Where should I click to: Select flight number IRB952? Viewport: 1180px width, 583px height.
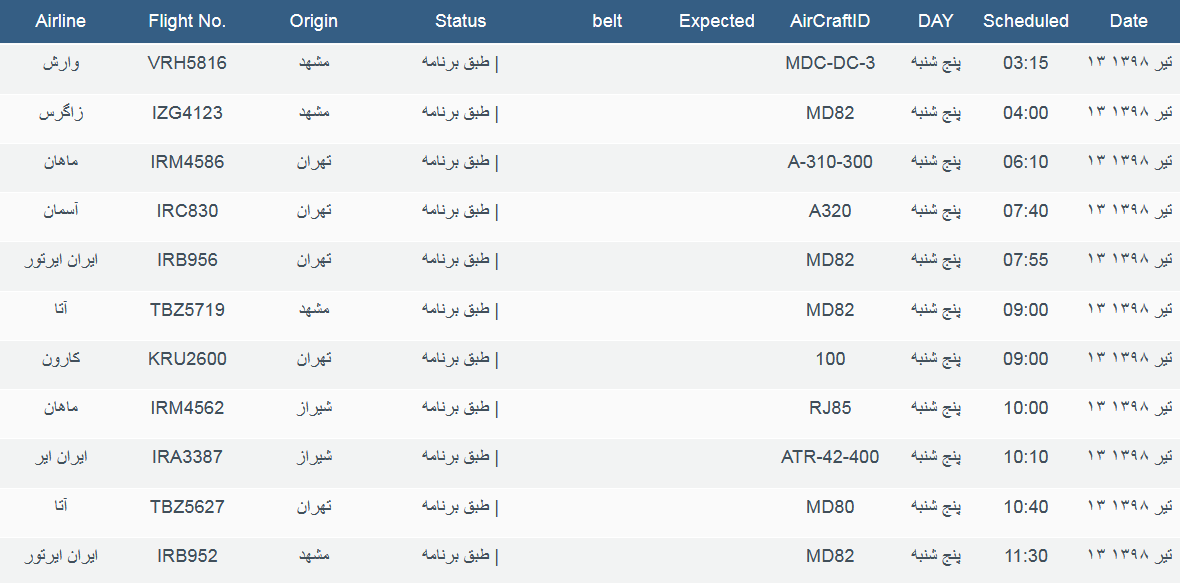click(x=187, y=556)
